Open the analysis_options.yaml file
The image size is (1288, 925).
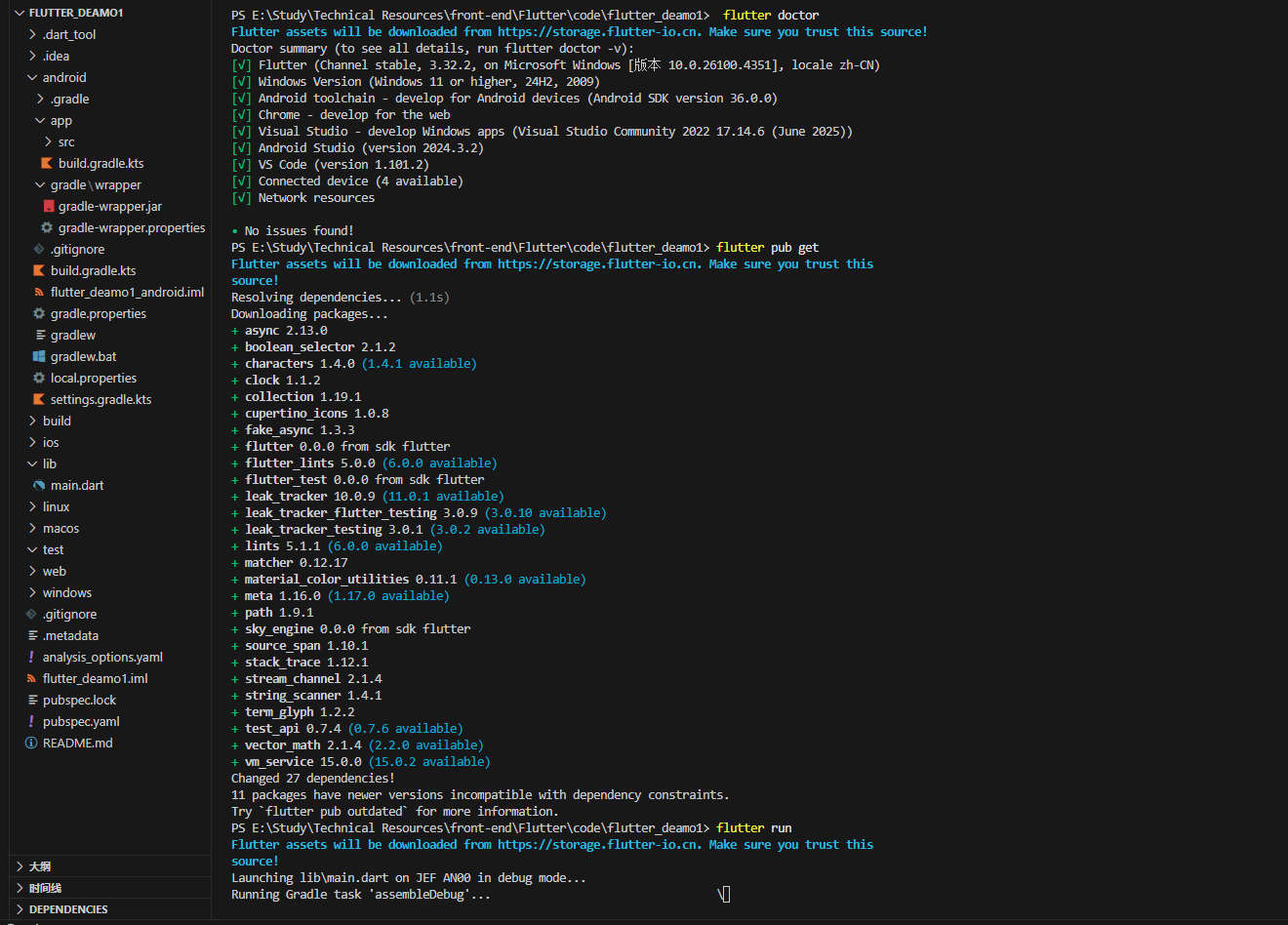(102, 657)
